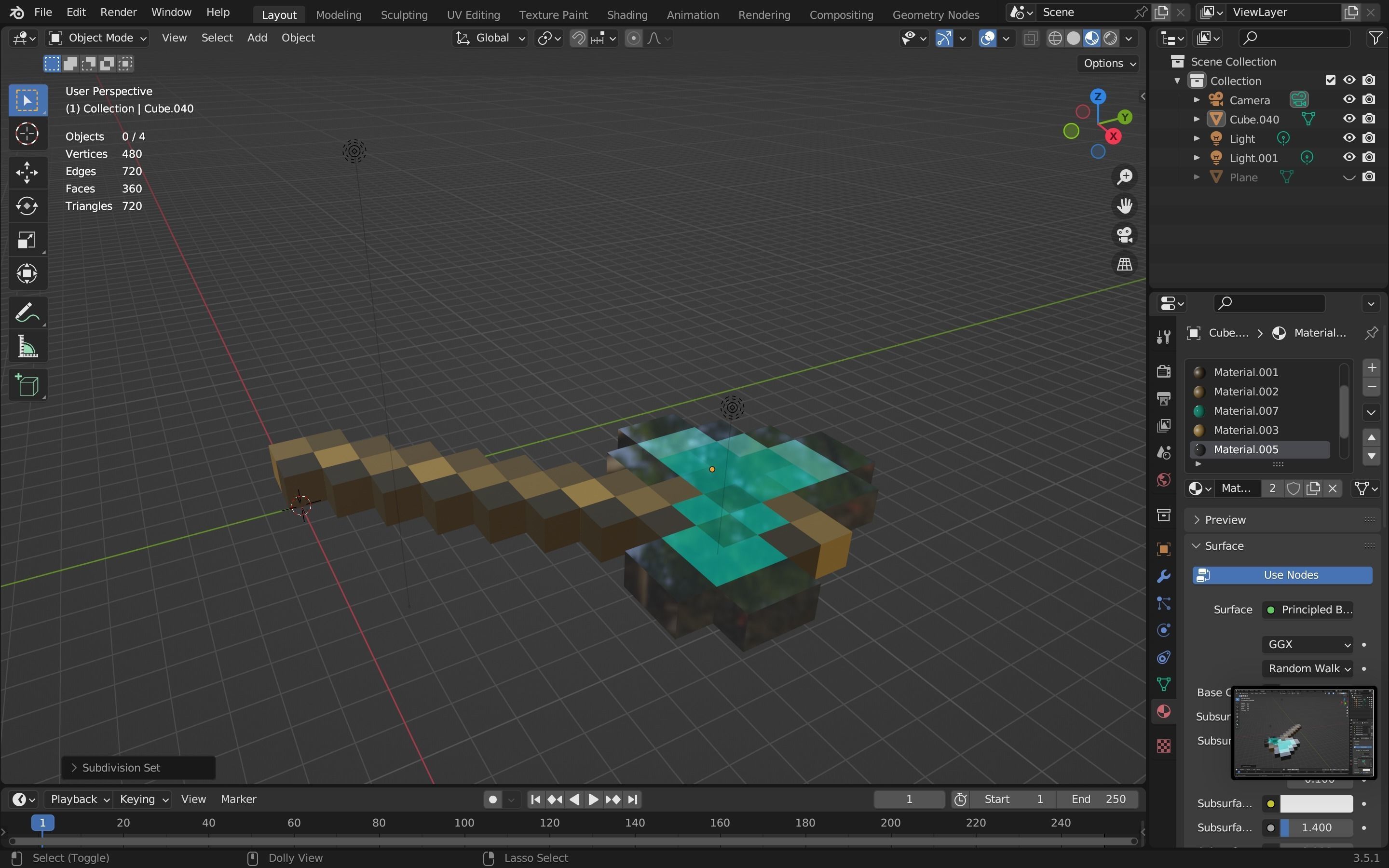Open the GGX distribution dropdown
Viewport: 1389px width, 868px height.
[1307, 645]
